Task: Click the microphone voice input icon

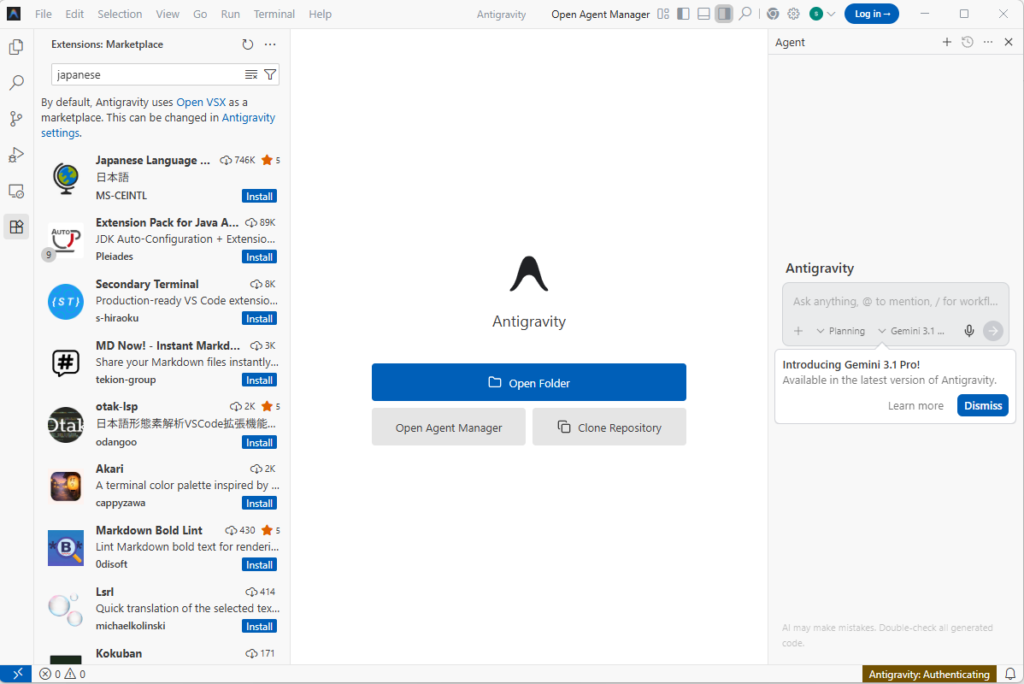Action: coord(968,331)
